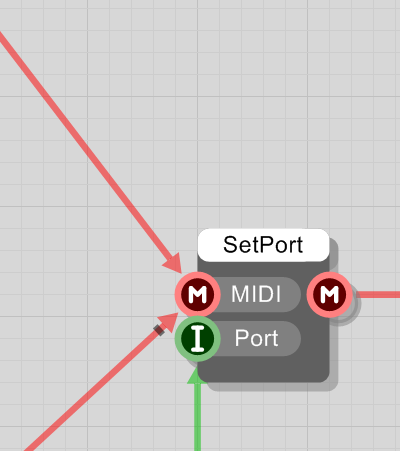Click the Port label pill
400x451 pixels.
[256, 339]
